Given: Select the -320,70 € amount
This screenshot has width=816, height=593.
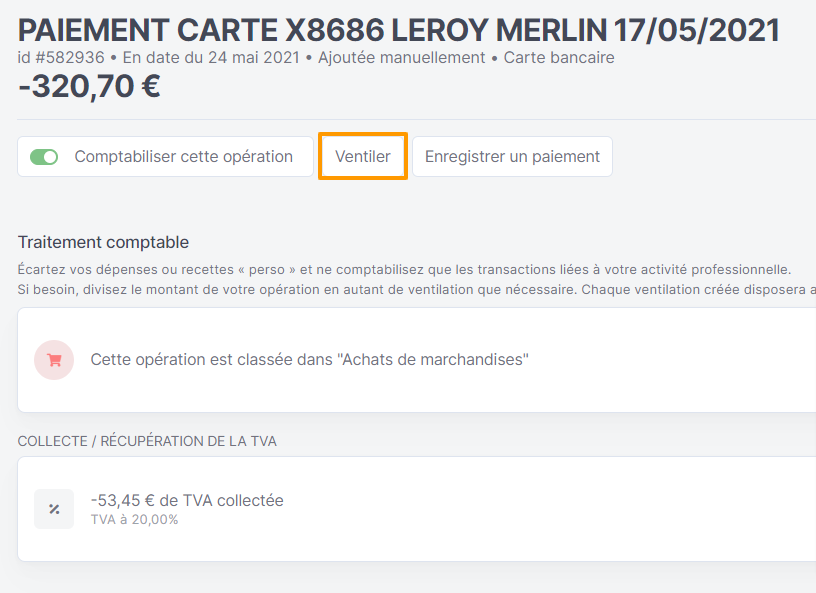Looking at the screenshot, I should (x=90, y=86).
